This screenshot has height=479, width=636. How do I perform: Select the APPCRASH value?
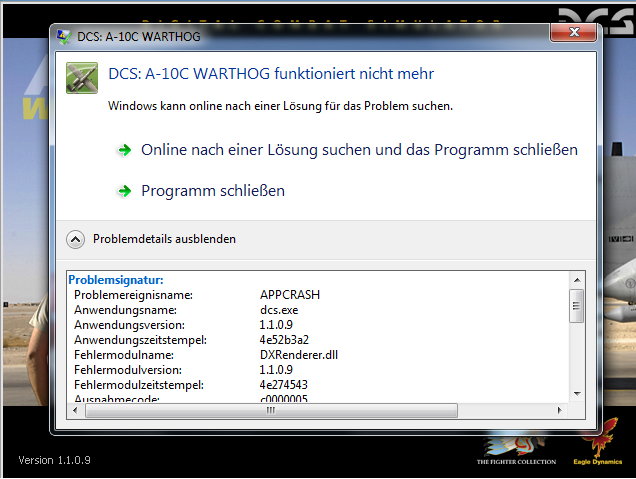[290, 295]
